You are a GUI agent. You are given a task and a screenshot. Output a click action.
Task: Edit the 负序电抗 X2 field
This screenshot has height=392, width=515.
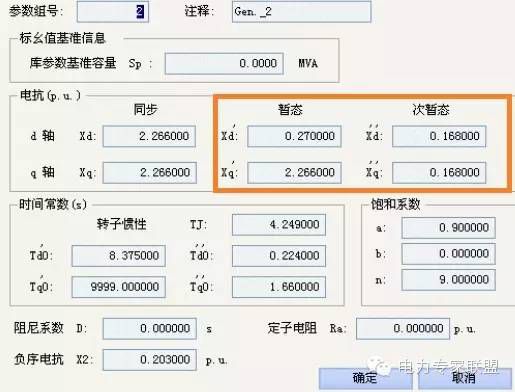coord(149,360)
